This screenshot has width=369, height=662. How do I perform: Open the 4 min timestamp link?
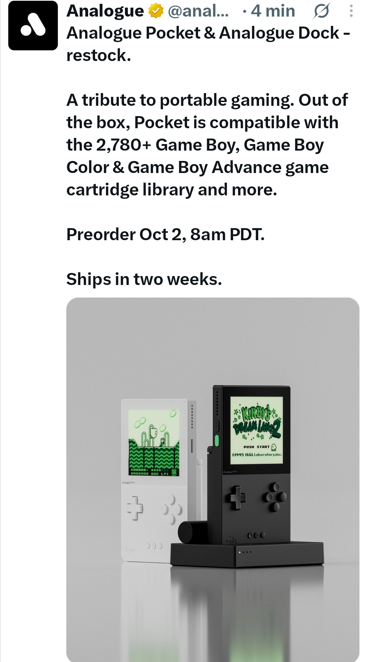[273, 11]
